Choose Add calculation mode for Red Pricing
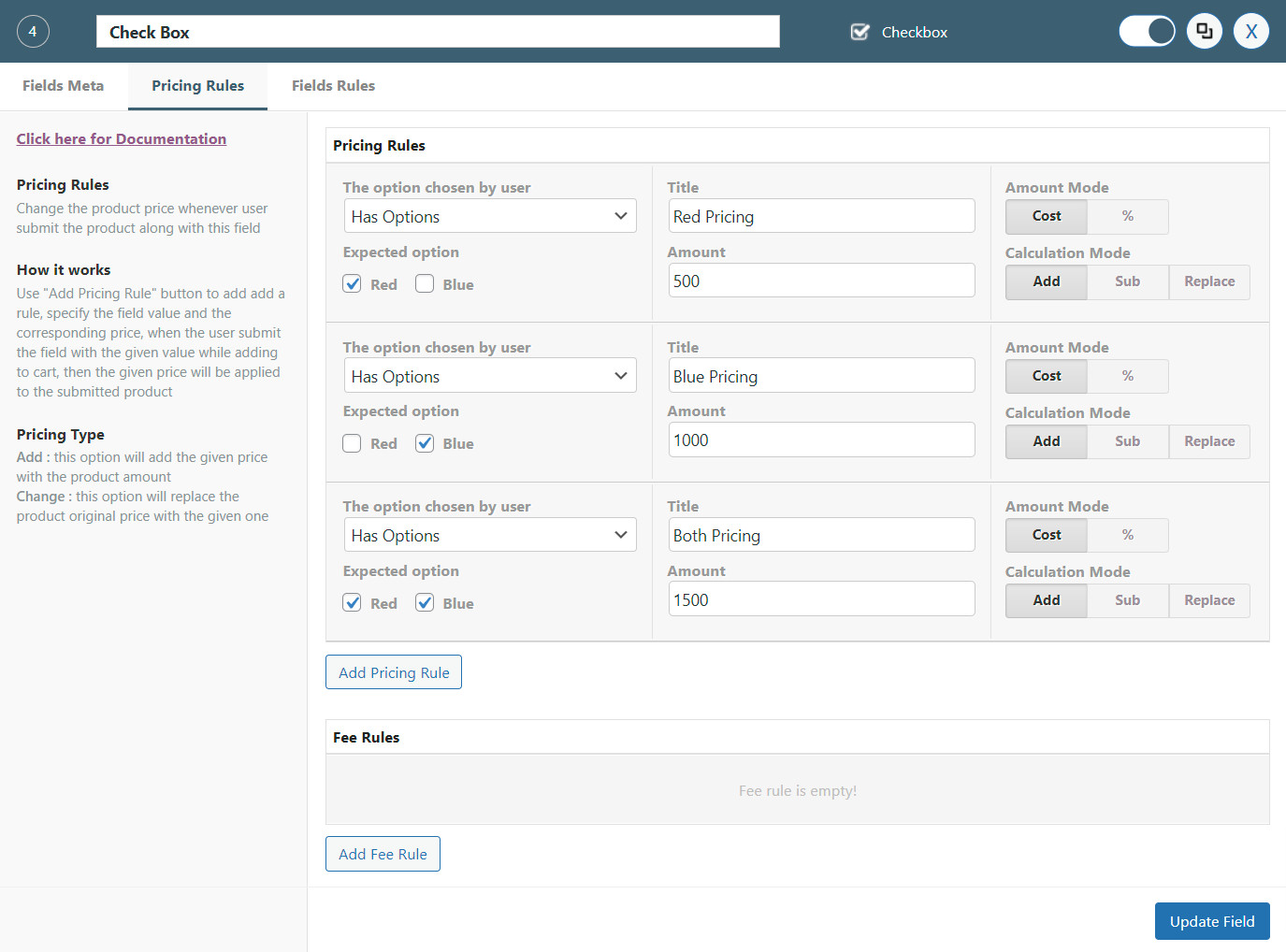This screenshot has height=952, width=1286. pyautogui.click(x=1047, y=281)
